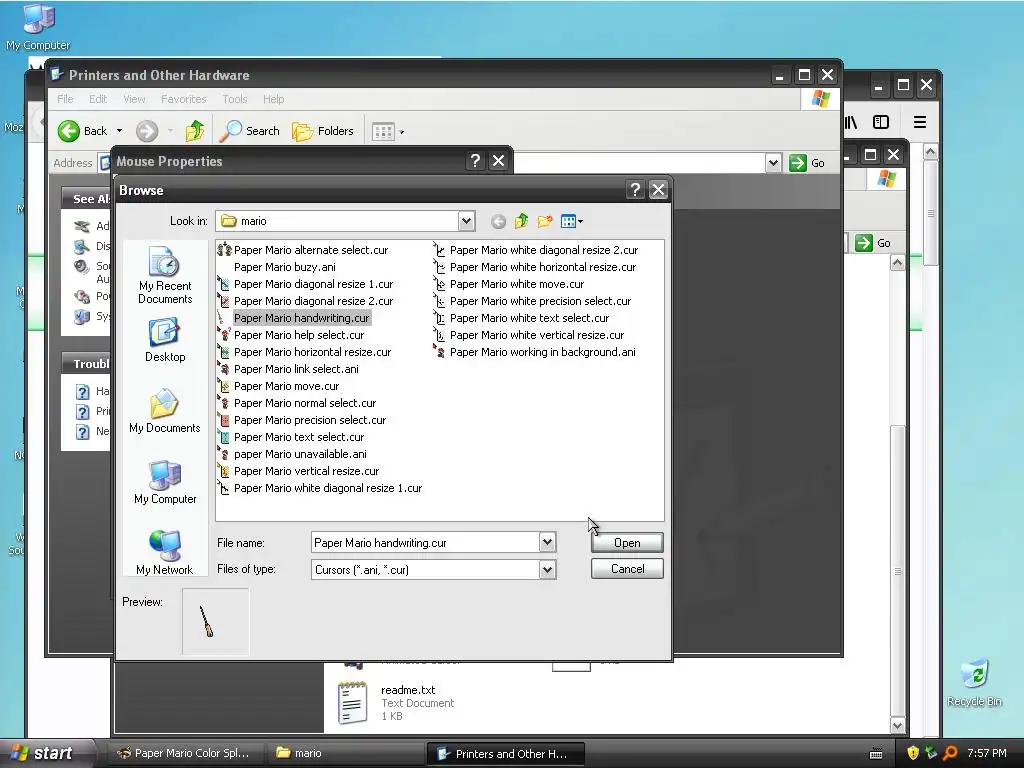Select Paper Mario normal select.cur
Image resolution: width=1024 pixels, height=768 pixels.
(x=297, y=403)
